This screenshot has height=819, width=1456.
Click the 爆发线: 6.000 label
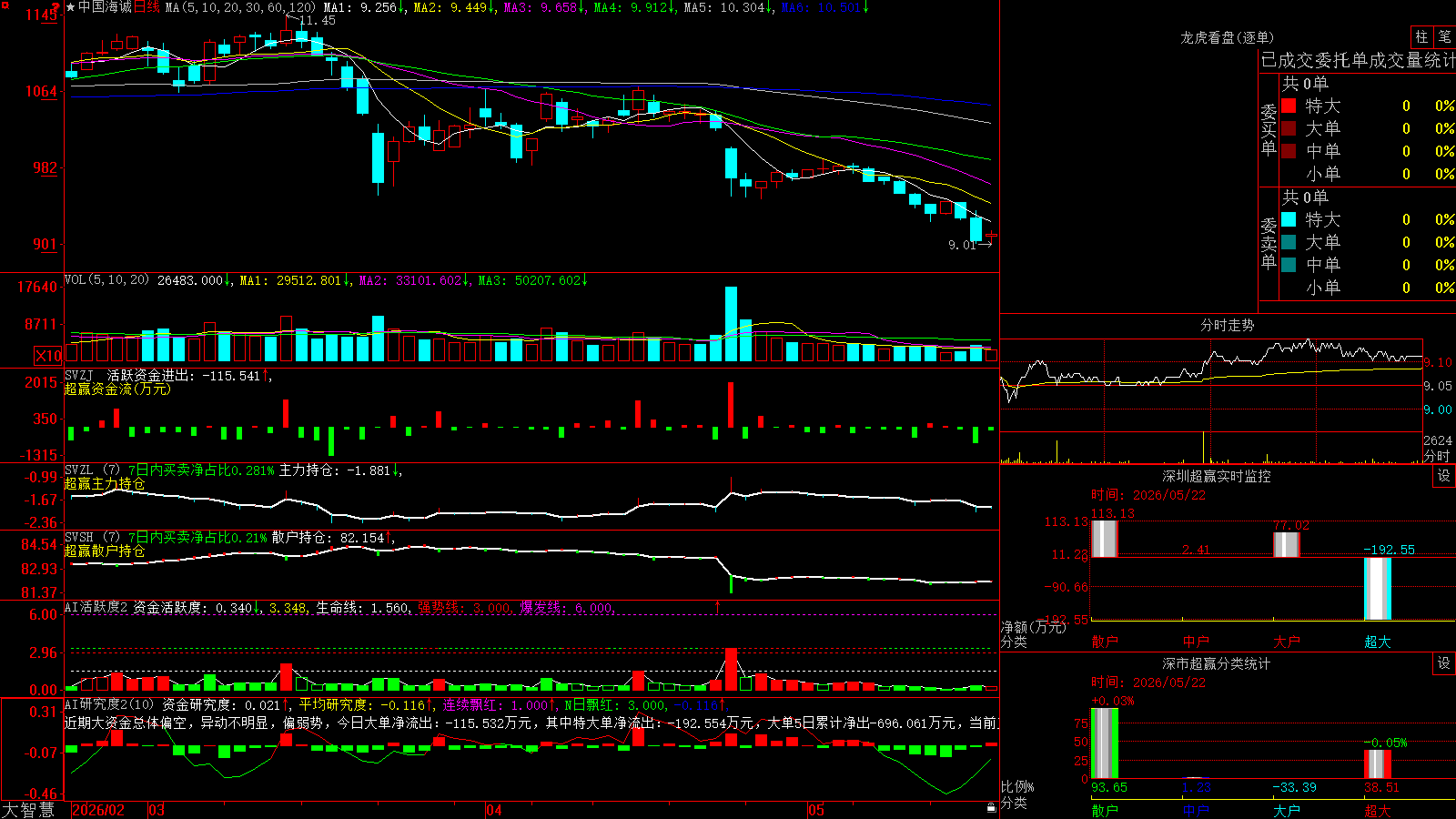coord(567,607)
